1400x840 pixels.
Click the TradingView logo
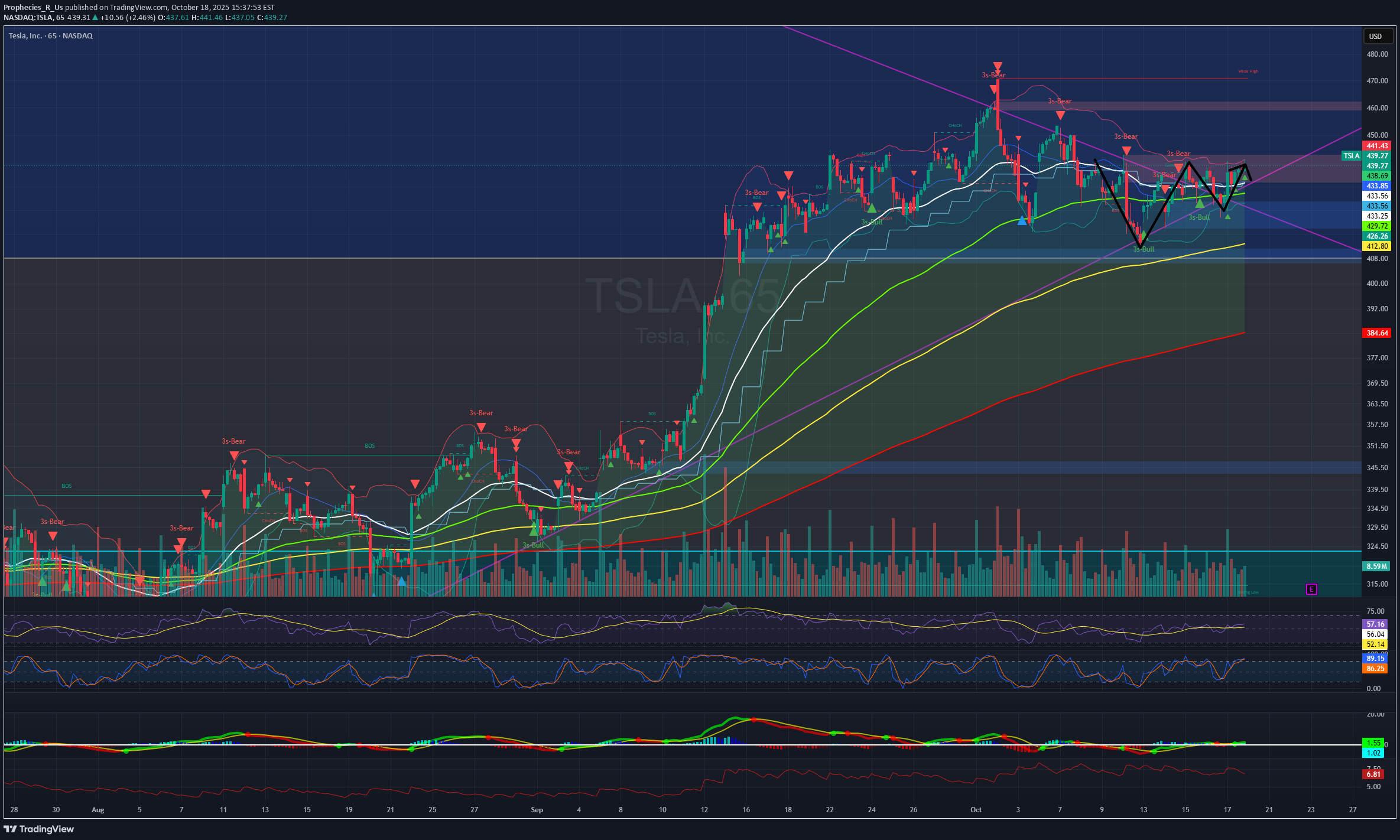39,829
